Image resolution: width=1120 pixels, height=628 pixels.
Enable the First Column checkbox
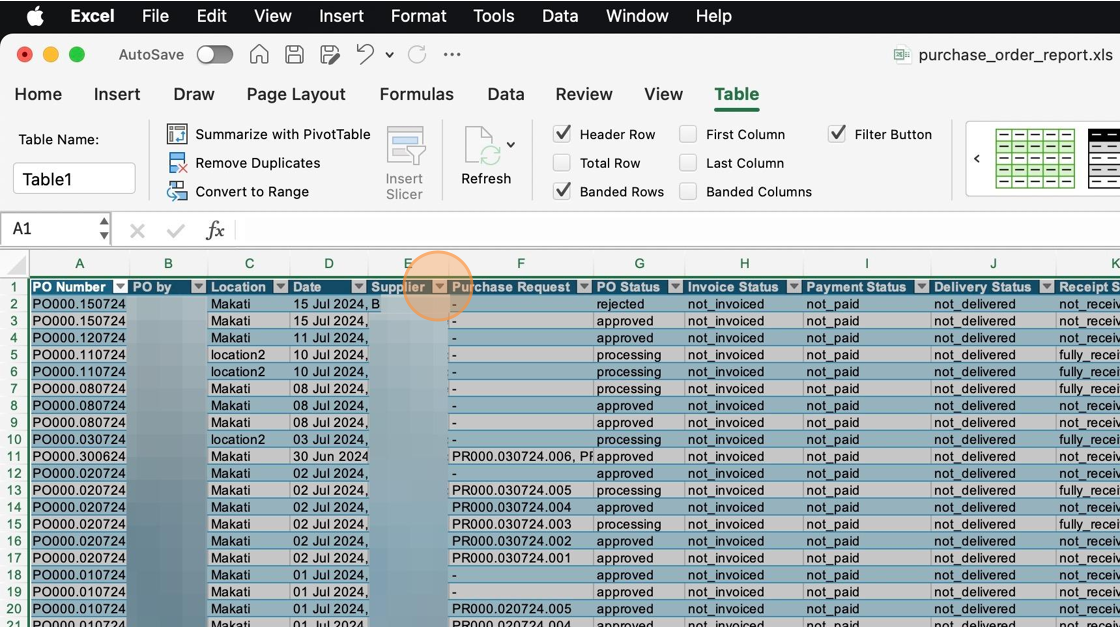pos(688,134)
